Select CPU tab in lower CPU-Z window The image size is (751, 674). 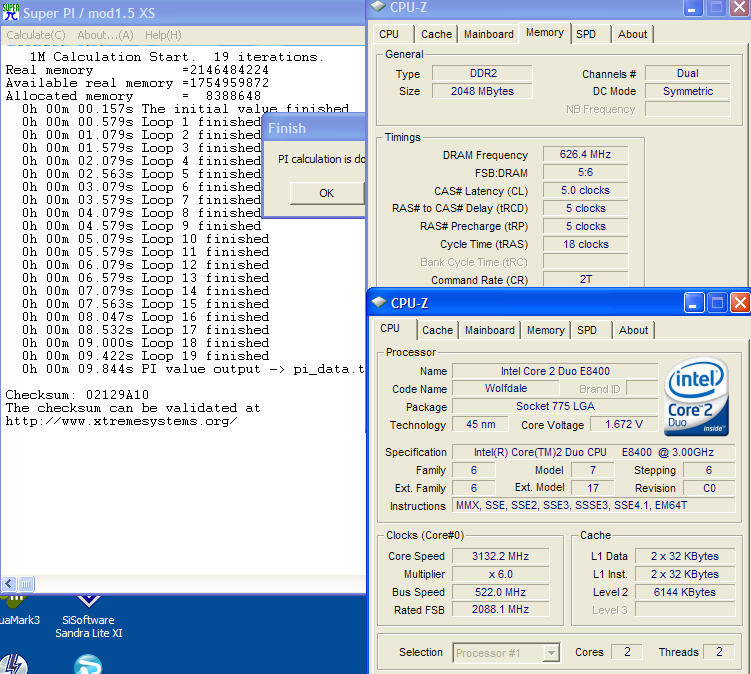click(390, 329)
